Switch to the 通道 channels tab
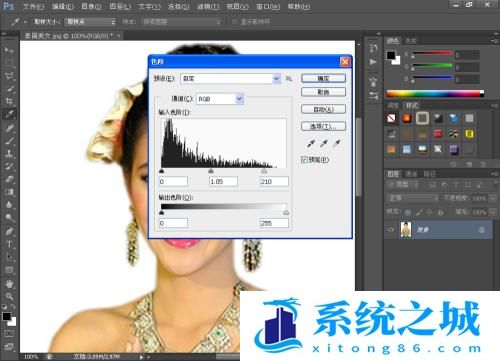Screen dimensions: 500x361 pos(411,174)
